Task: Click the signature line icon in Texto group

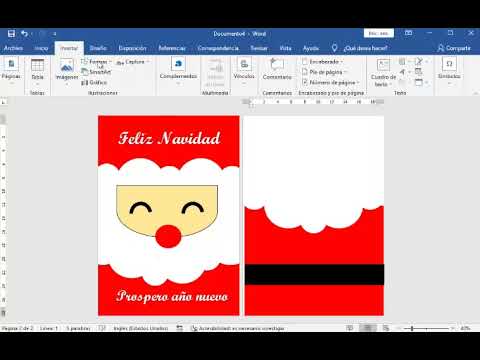Action: 419,61
